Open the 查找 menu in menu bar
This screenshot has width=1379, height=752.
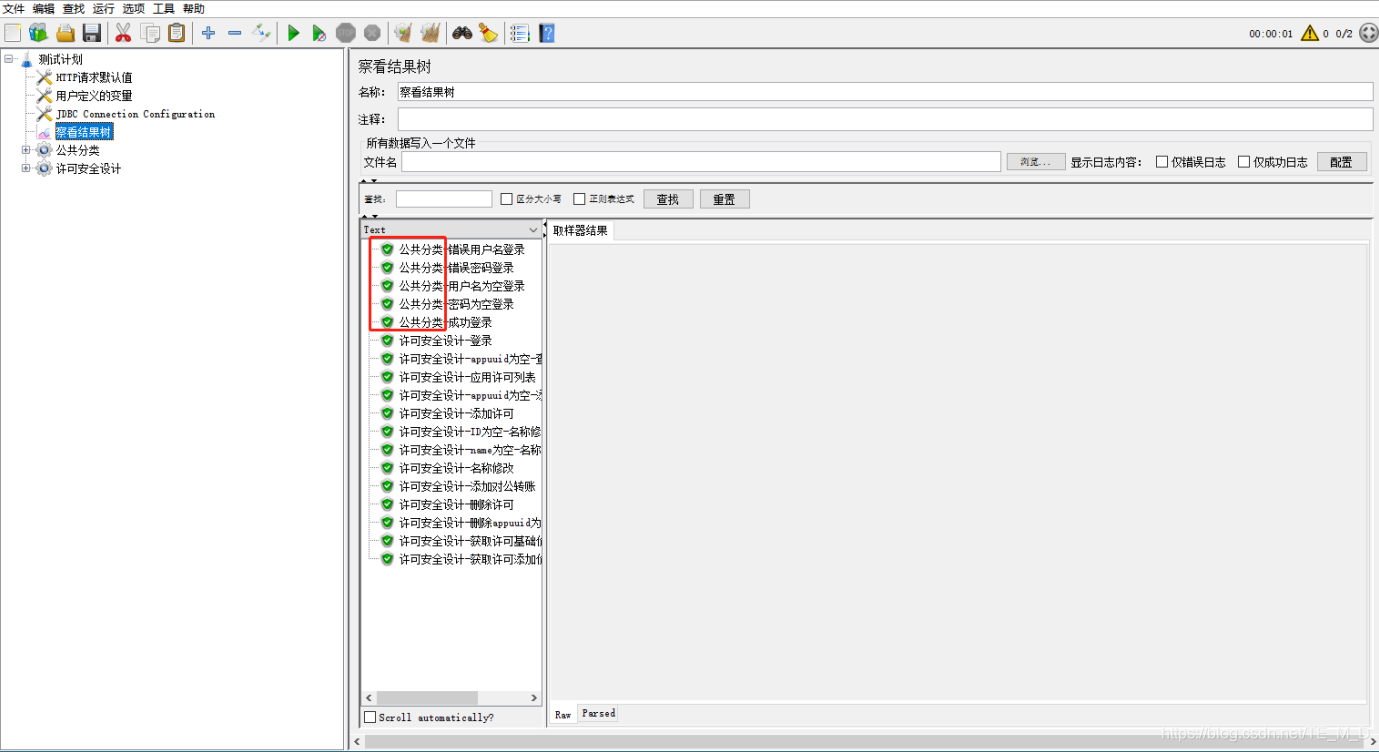[73, 8]
